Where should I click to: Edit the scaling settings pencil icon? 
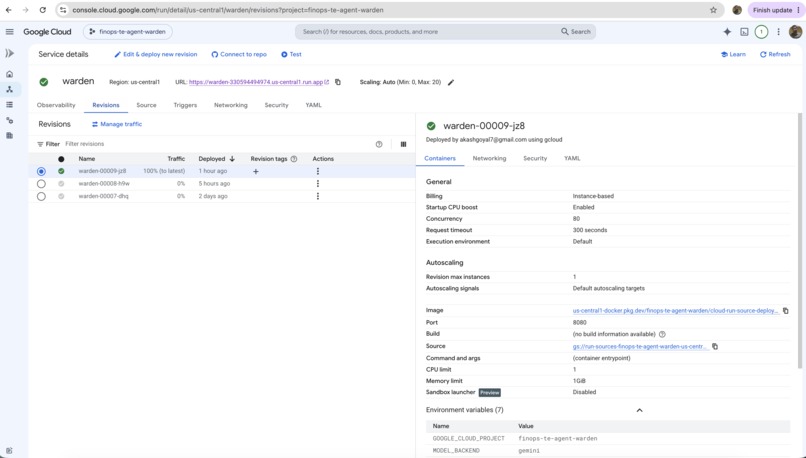pos(451,82)
